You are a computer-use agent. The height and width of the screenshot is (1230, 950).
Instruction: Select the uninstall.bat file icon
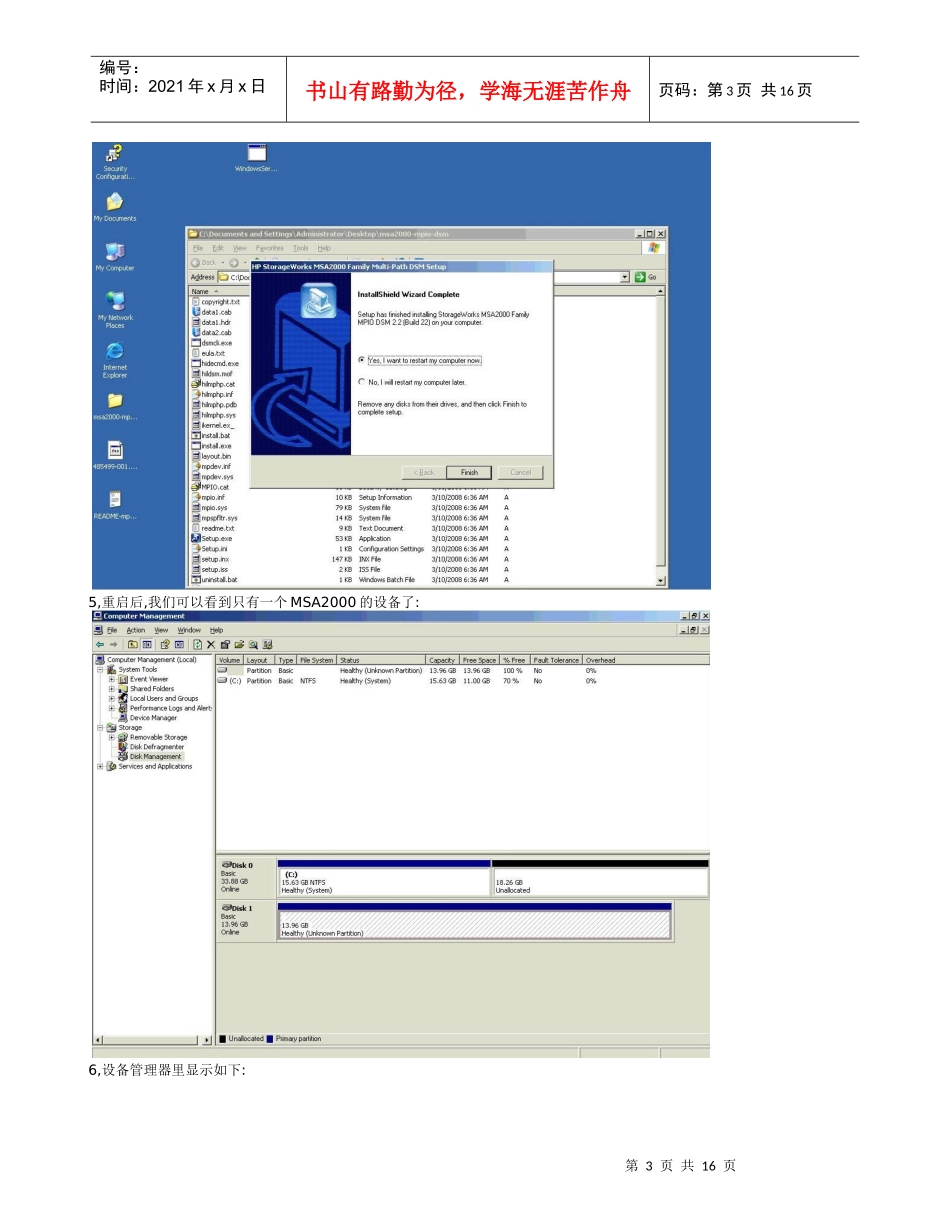click(195, 580)
